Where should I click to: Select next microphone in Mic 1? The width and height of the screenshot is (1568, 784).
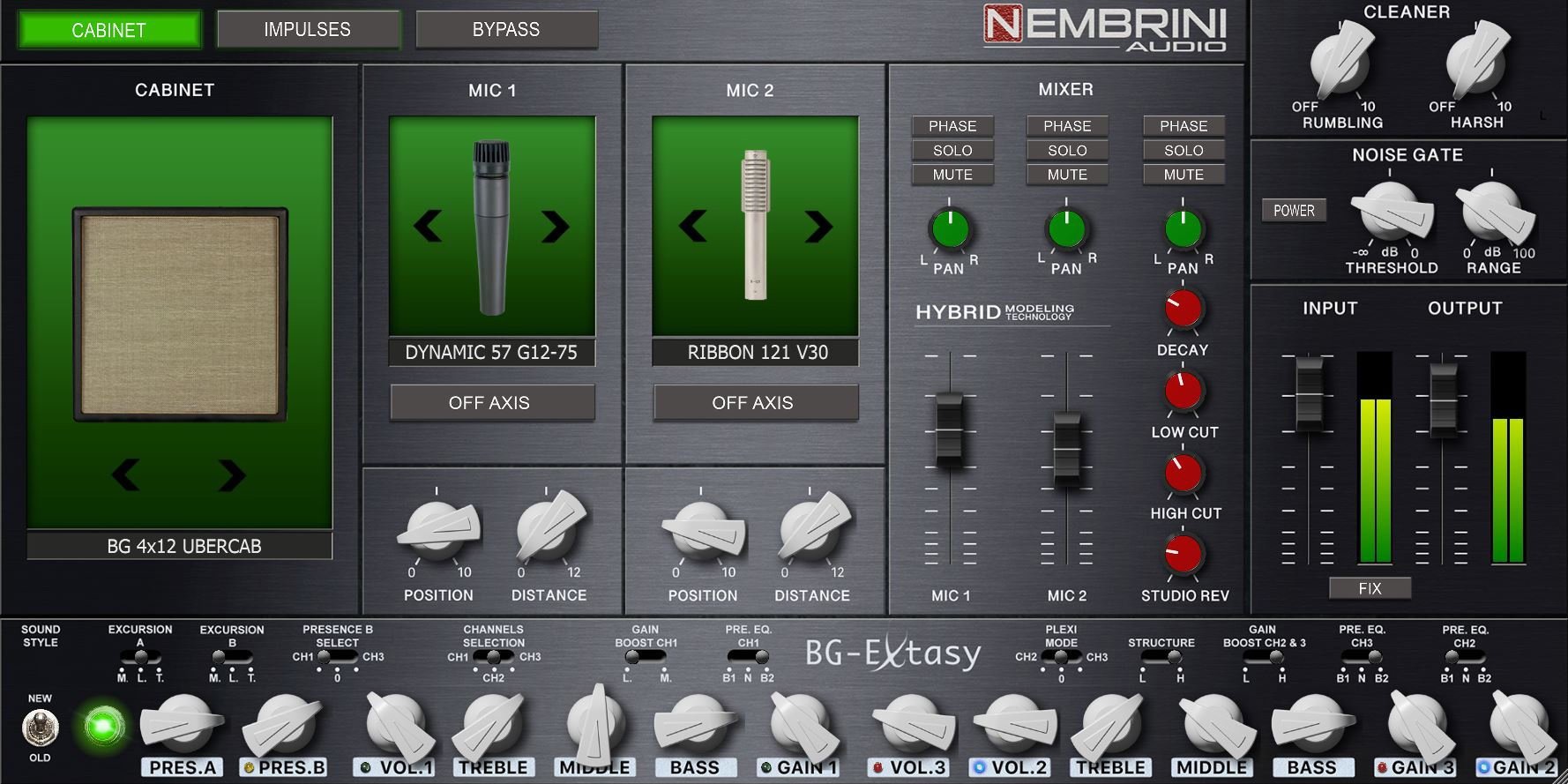[x=555, y=227]
